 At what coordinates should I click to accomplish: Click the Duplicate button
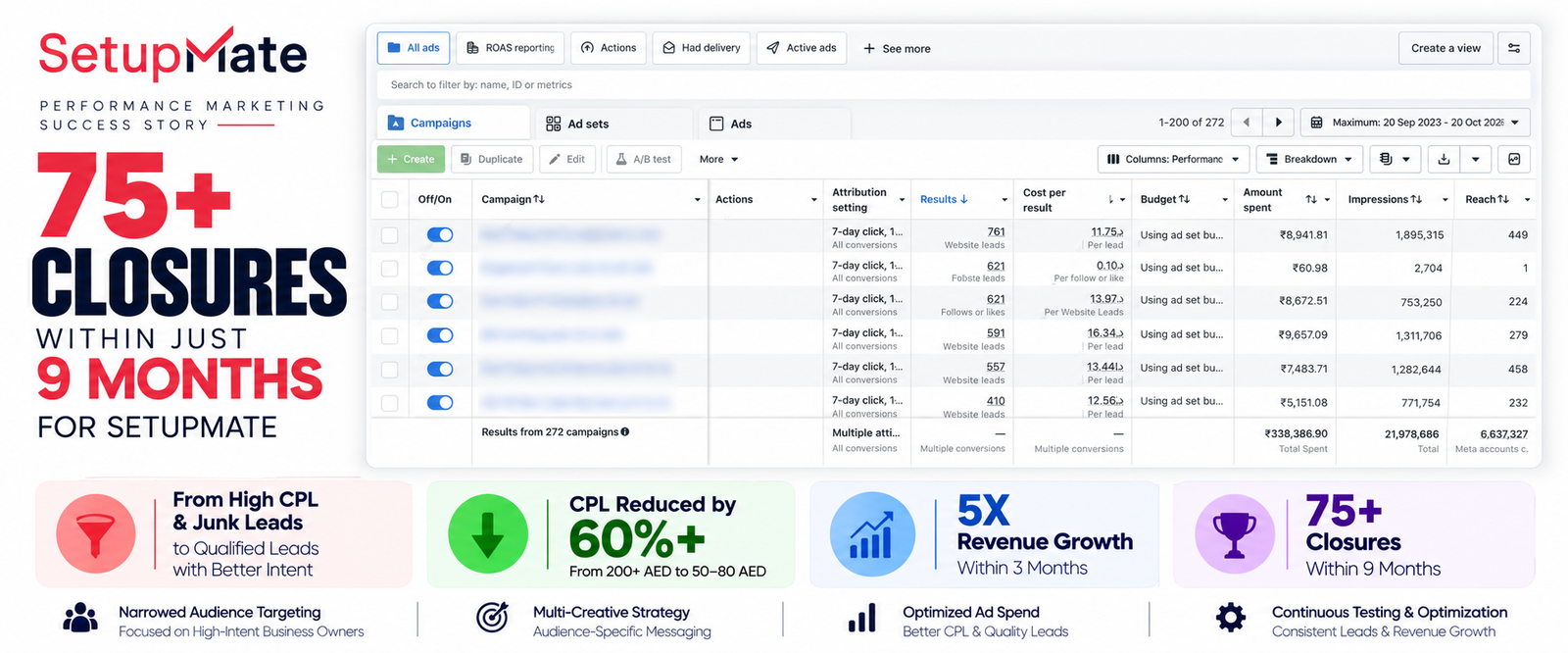pyautogui.click(x=491, y=159)
